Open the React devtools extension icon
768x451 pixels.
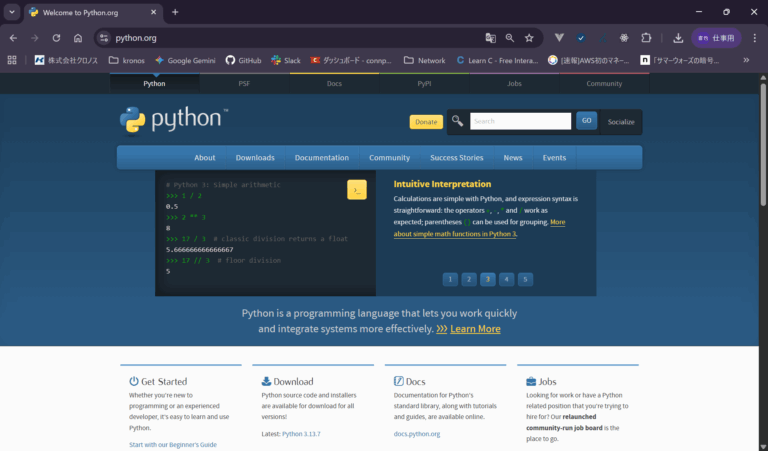[624, 38]
